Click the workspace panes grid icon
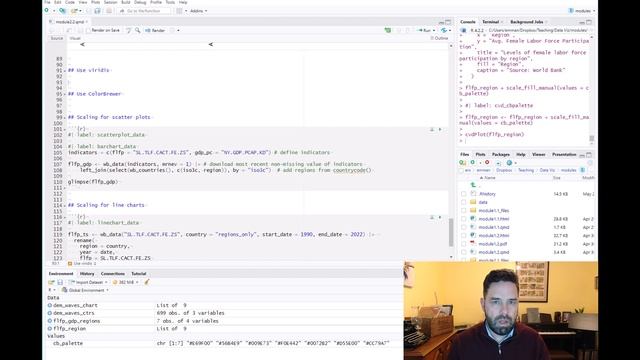 pos(179,11)
